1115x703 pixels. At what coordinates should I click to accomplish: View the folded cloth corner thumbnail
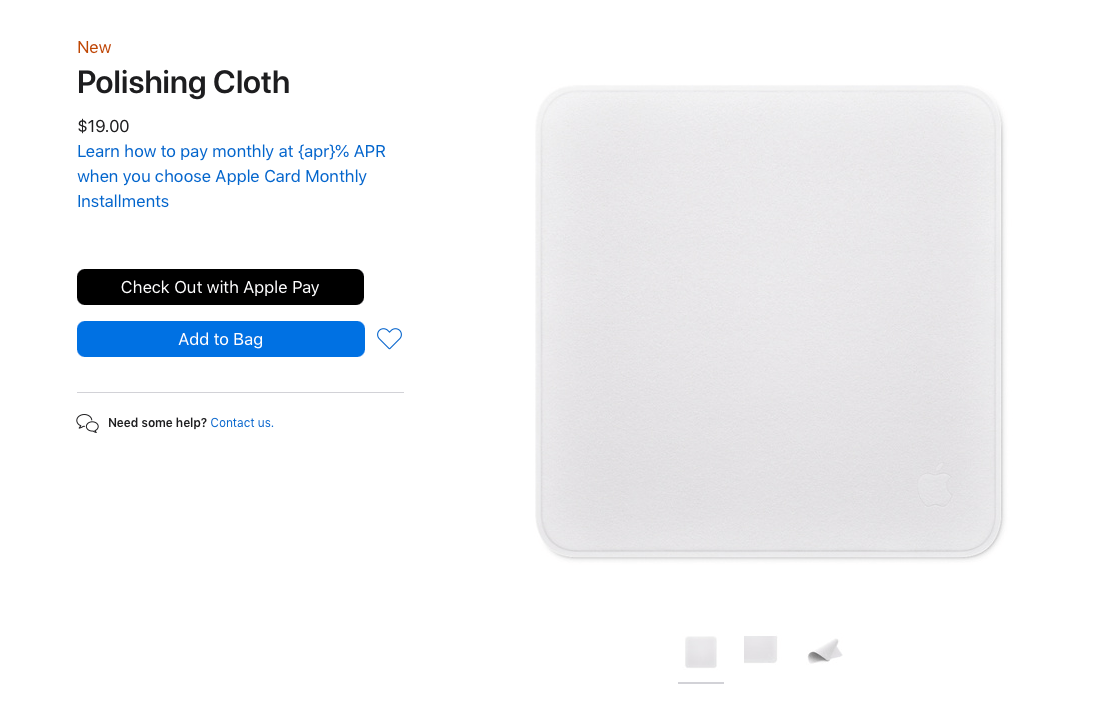click(825, 650)
